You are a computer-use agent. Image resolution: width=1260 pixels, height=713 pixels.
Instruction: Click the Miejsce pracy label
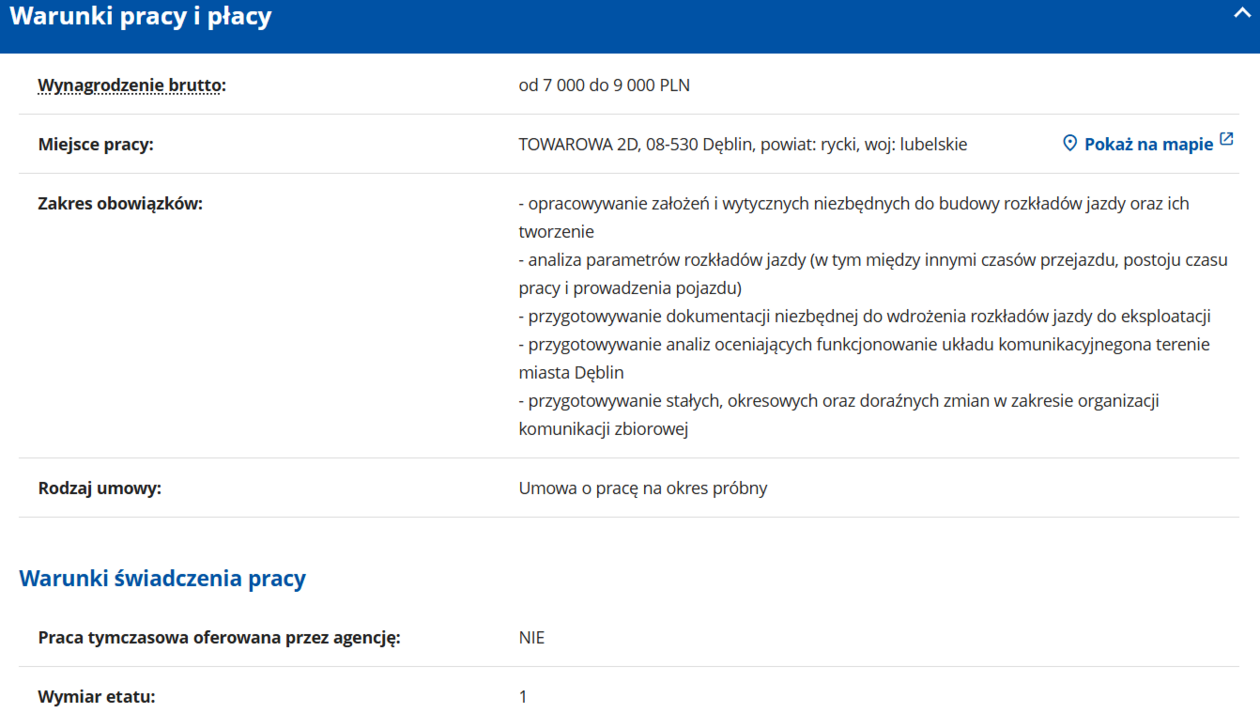(96, 144)
